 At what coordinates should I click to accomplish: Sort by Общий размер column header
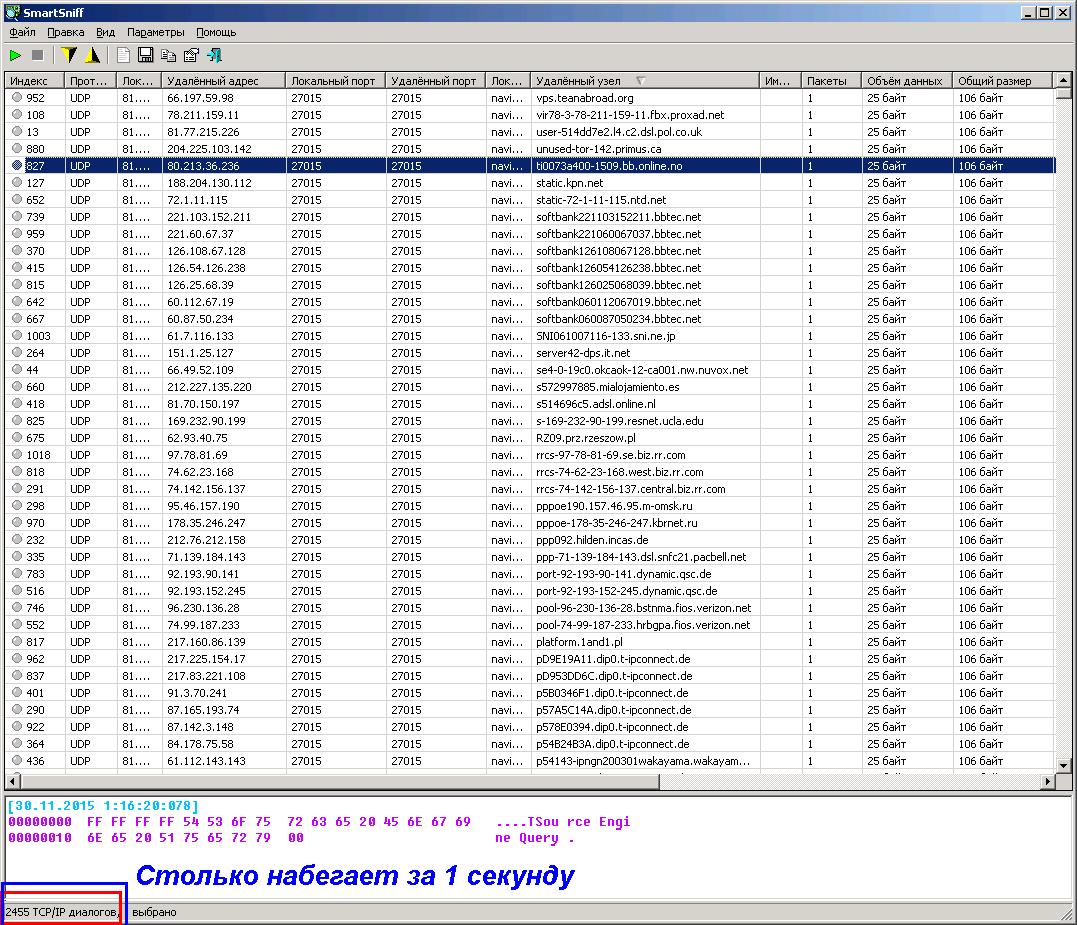pos(1002,81)
